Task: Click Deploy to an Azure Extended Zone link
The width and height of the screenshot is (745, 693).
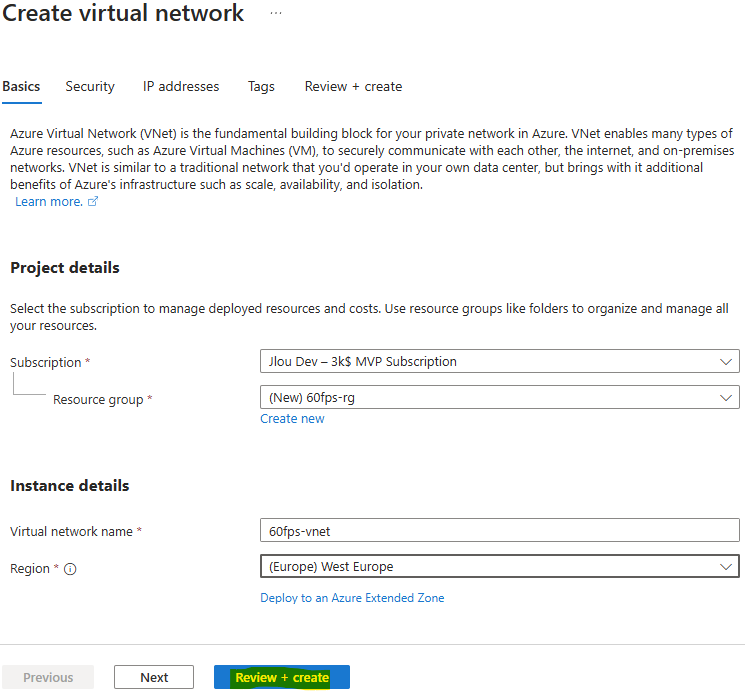Action: 352,598
